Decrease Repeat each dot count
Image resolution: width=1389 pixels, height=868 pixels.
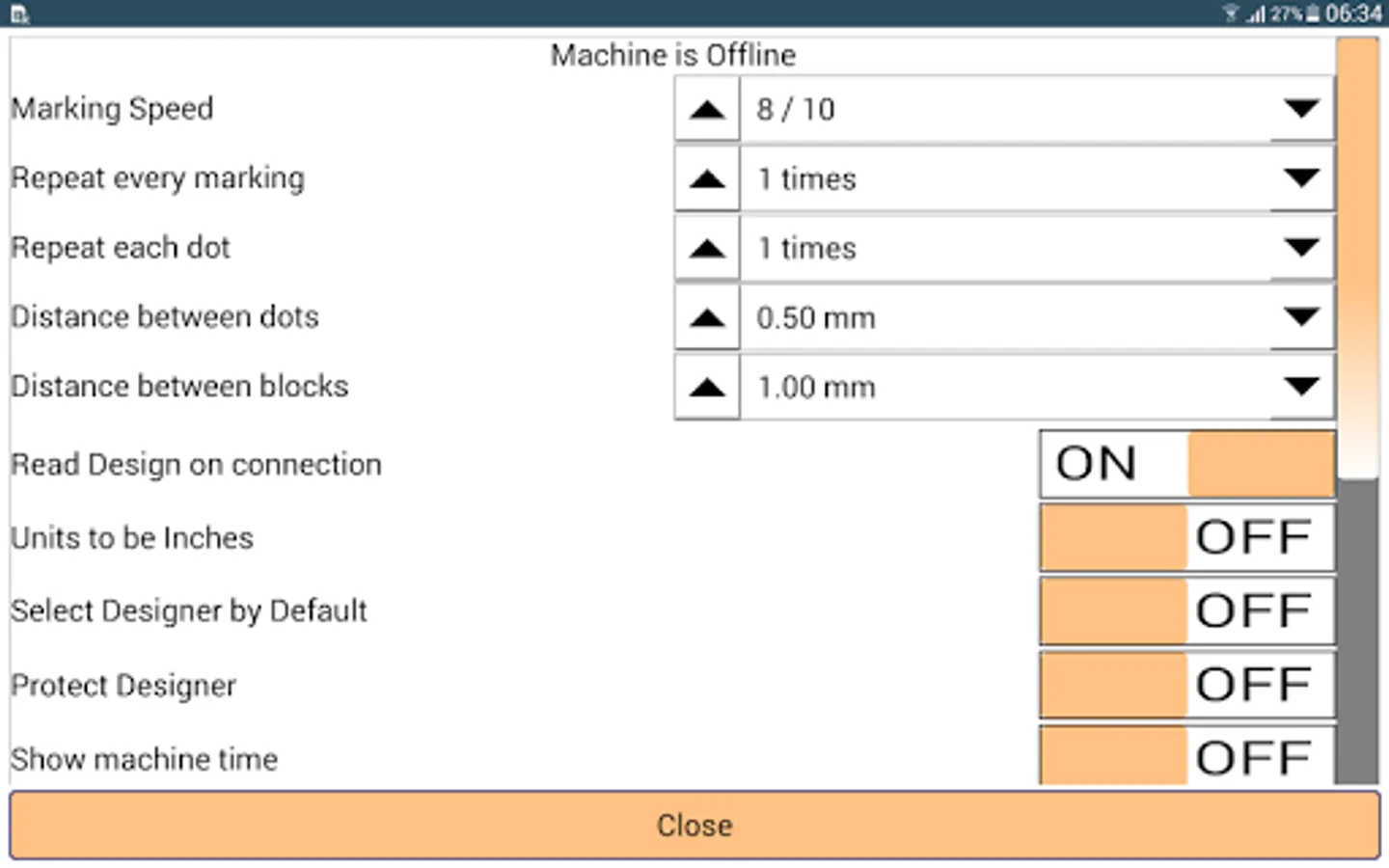[1301, 248]
